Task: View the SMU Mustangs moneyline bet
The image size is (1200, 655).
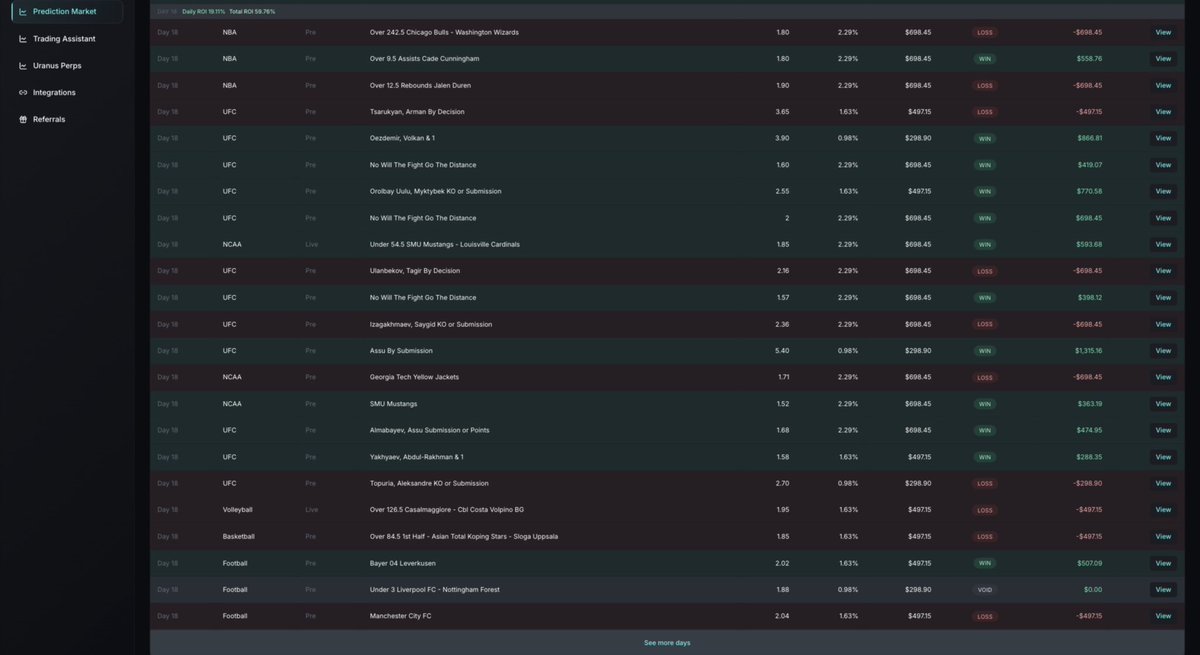Action: (x=1163, y=404)
